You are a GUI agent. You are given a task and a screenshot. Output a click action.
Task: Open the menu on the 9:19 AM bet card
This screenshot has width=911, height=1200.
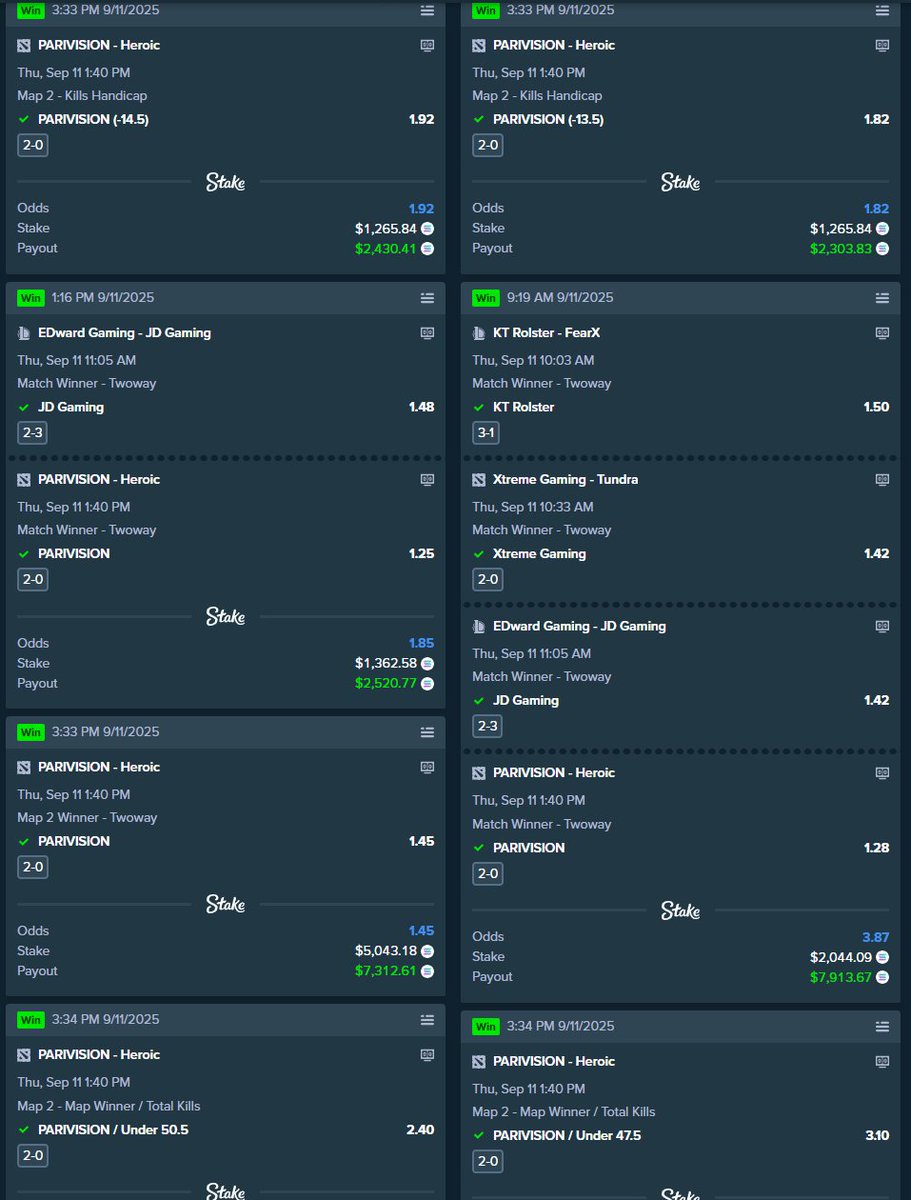[882, 298]
